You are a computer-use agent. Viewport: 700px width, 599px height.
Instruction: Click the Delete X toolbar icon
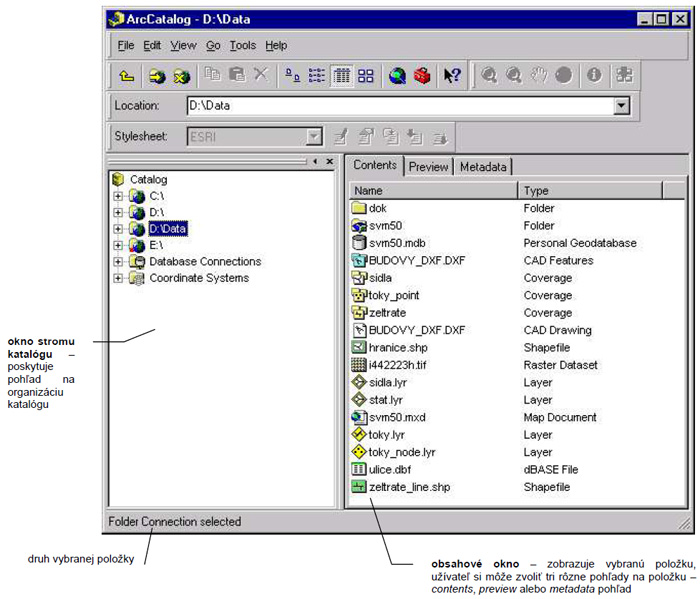tap(262, 75)
